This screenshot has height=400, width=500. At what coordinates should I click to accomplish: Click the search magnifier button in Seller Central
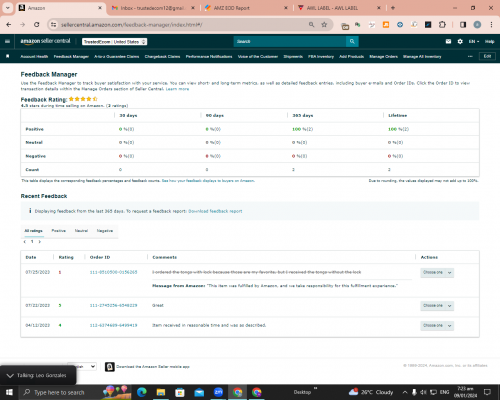coord(352,41)
